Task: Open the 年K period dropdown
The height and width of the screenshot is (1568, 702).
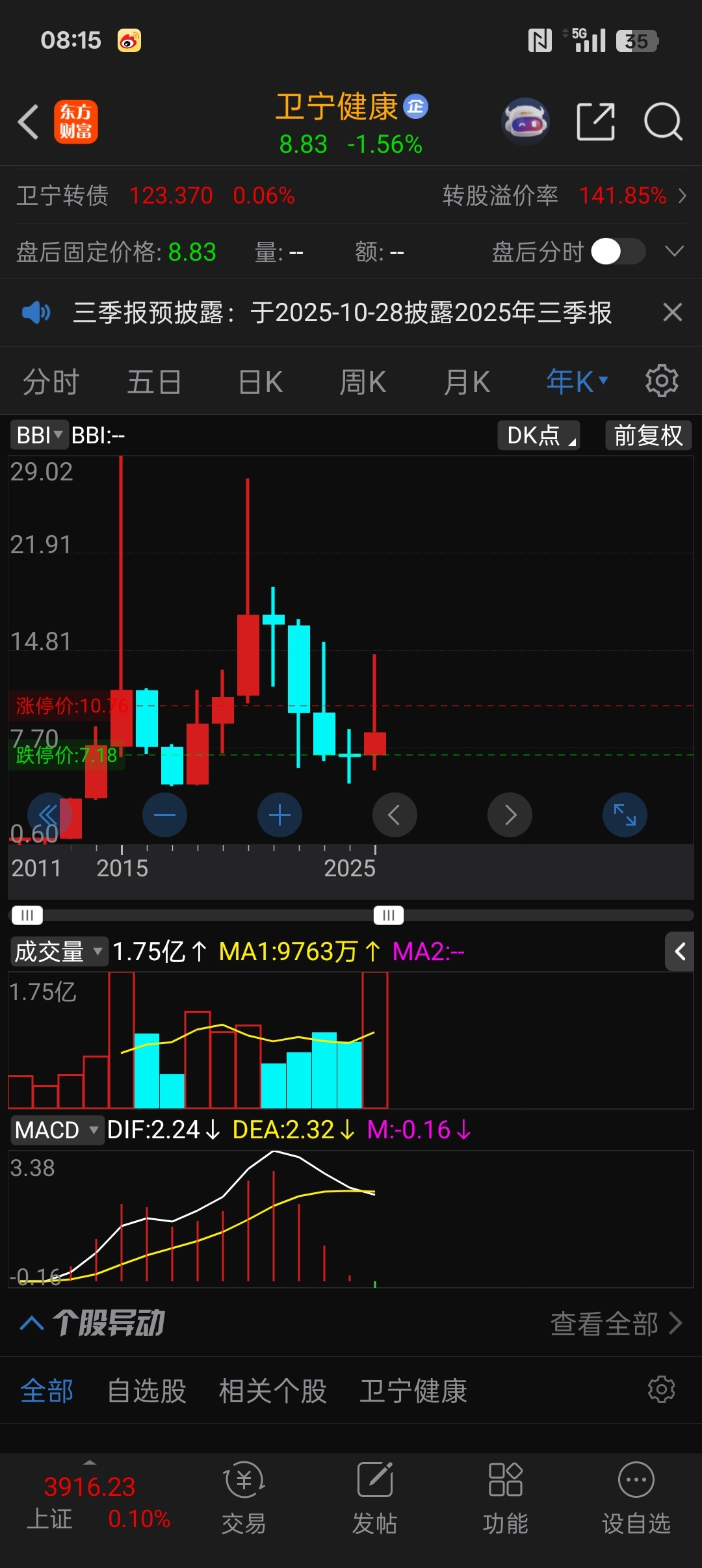Action: [x=577, y=382]
